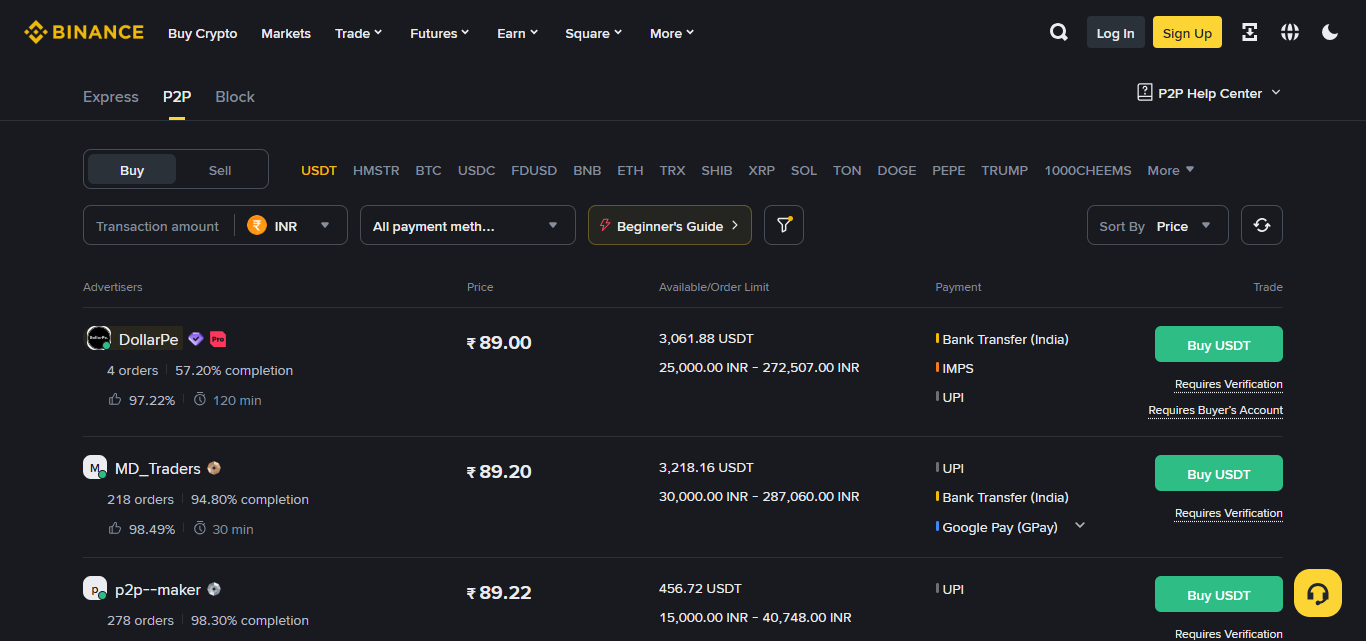
Task: Click Buy USDT for MD_Traders
Action: (1218, 473)
